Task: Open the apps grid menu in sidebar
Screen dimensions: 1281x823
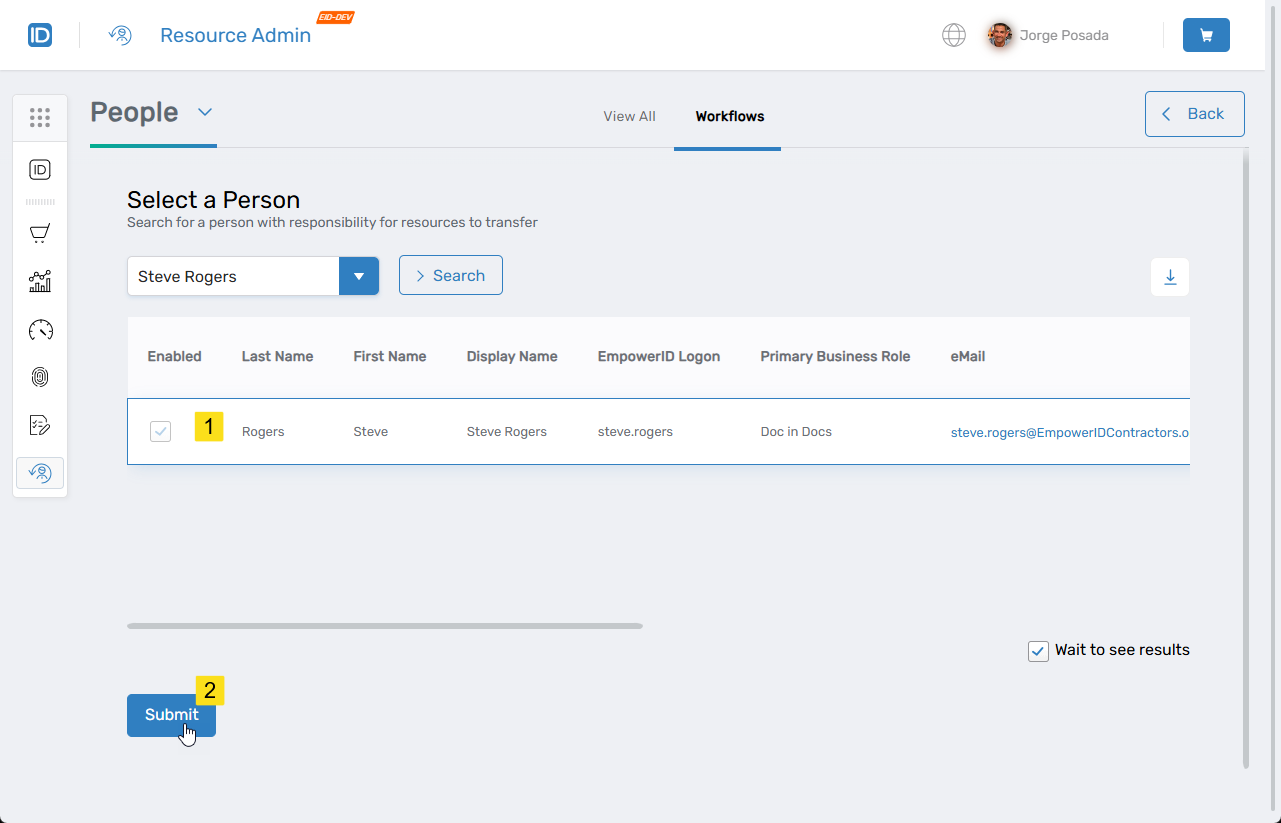Action: point(40,118)
